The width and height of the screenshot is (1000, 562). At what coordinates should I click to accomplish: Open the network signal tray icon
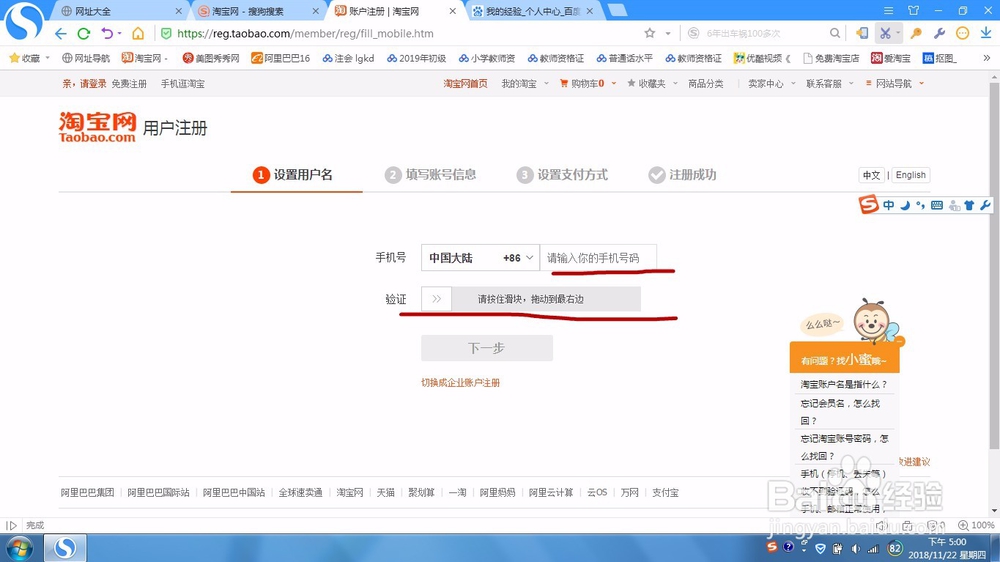[872, 548]
